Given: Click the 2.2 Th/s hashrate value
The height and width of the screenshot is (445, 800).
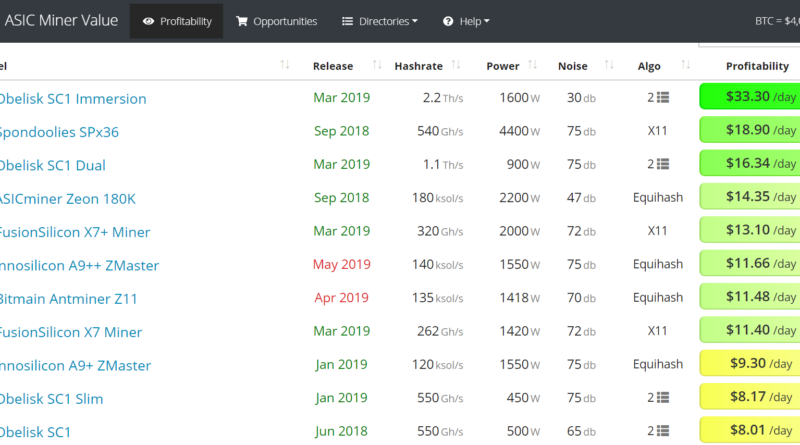Looking at the screenshot, I should pyautogui.click(x=442, y=97).
